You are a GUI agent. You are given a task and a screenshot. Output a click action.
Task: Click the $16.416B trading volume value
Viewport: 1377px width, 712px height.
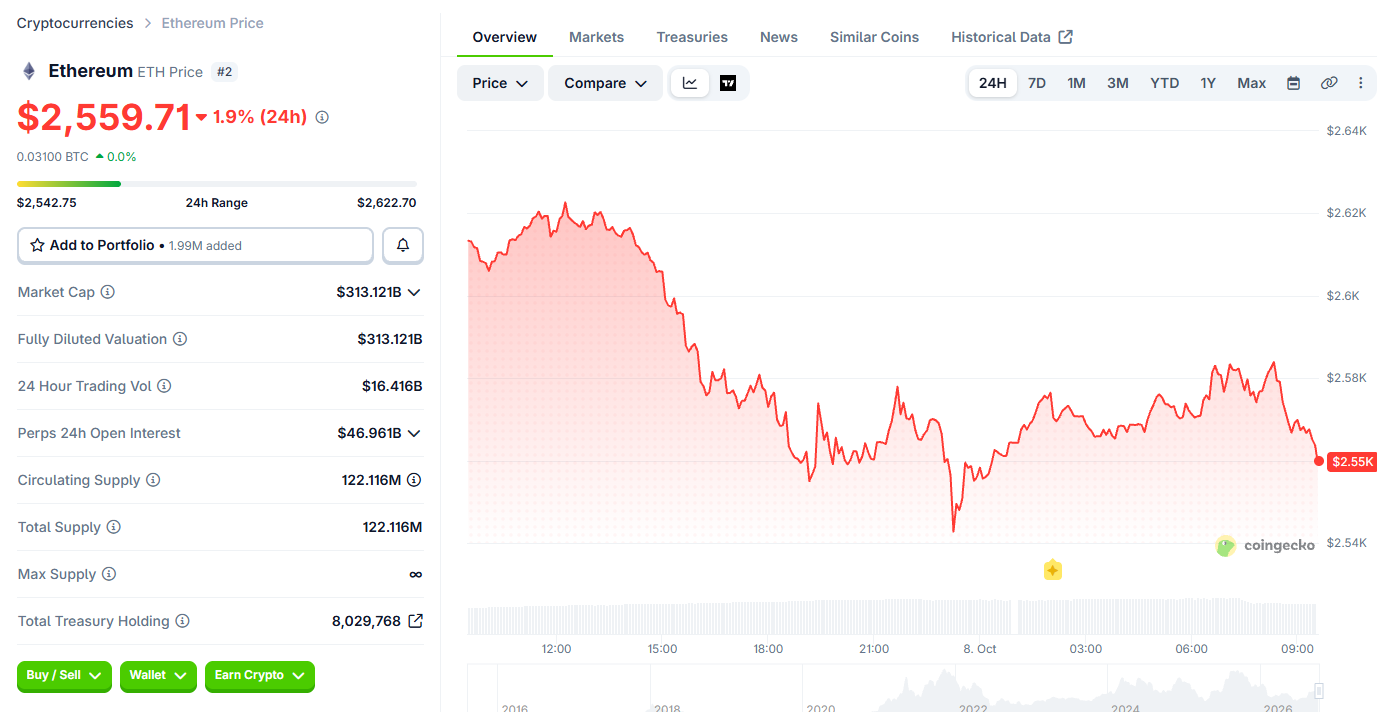point(392,386)
